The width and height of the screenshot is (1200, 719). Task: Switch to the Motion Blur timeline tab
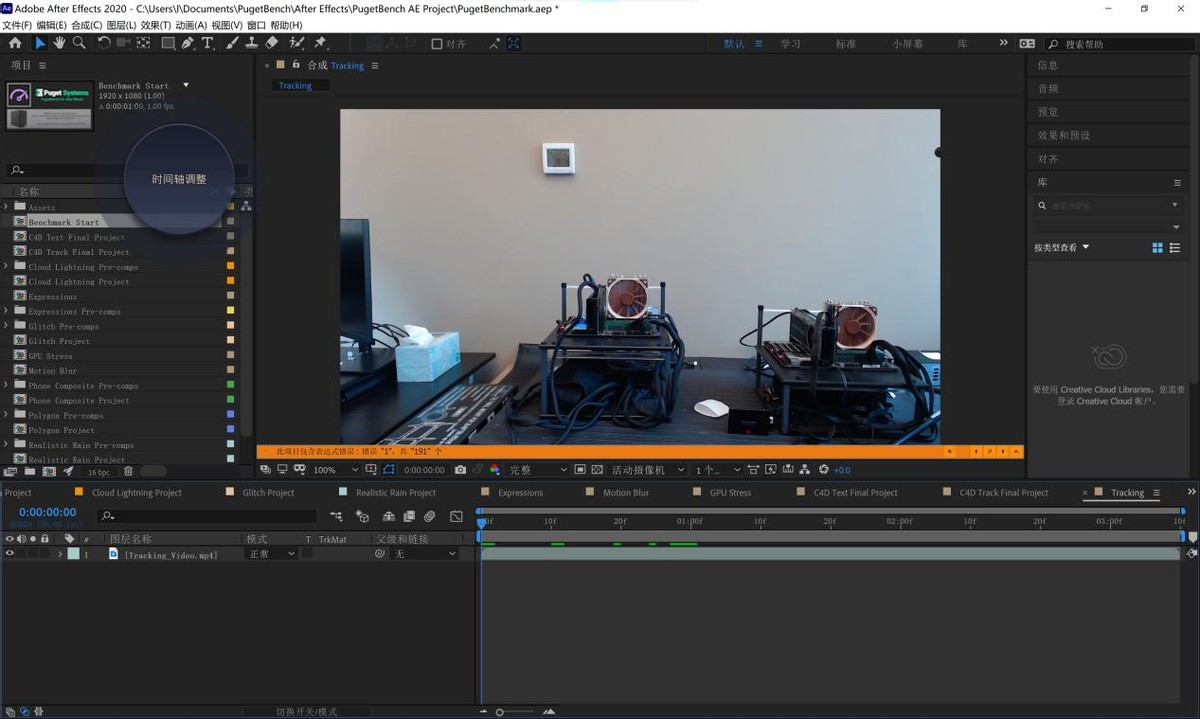(626, 493)
